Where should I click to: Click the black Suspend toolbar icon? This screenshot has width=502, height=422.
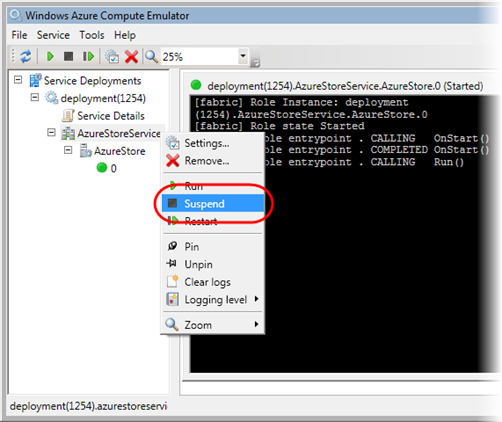click(x=68, y=56)
